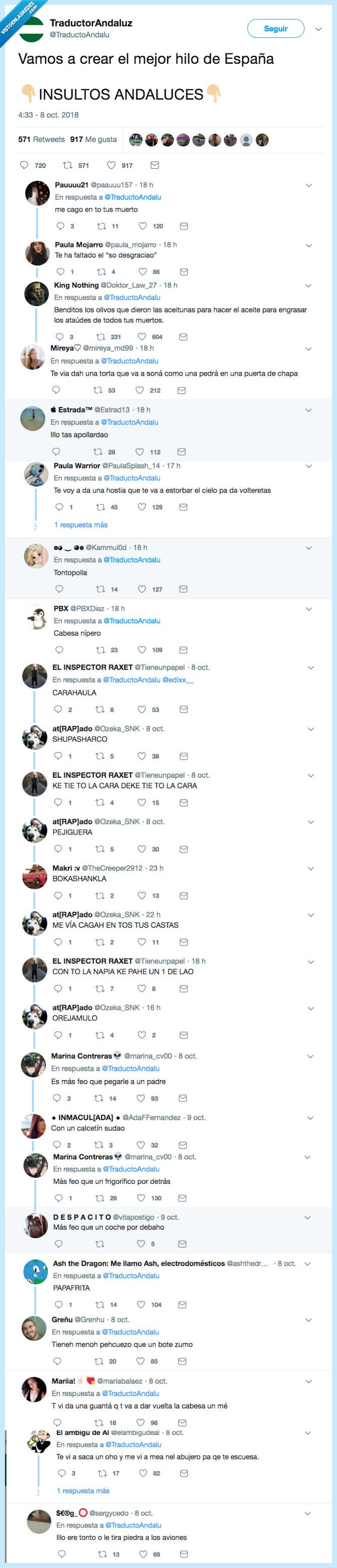Retweet Greñu's 'bote zumo' reply
Viewport: 337px width, 1568px height.
point(98,1361)
